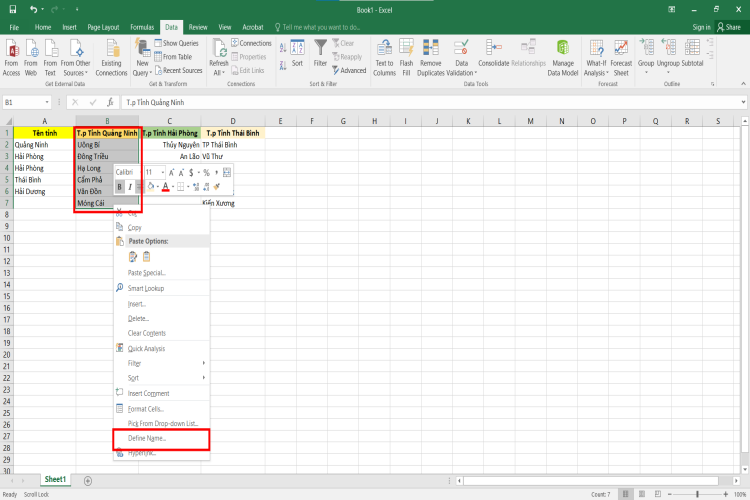Sort A to Z ascending icon
Screen dimensions: 750x500
pyautogui.click(x=283, y=48)
